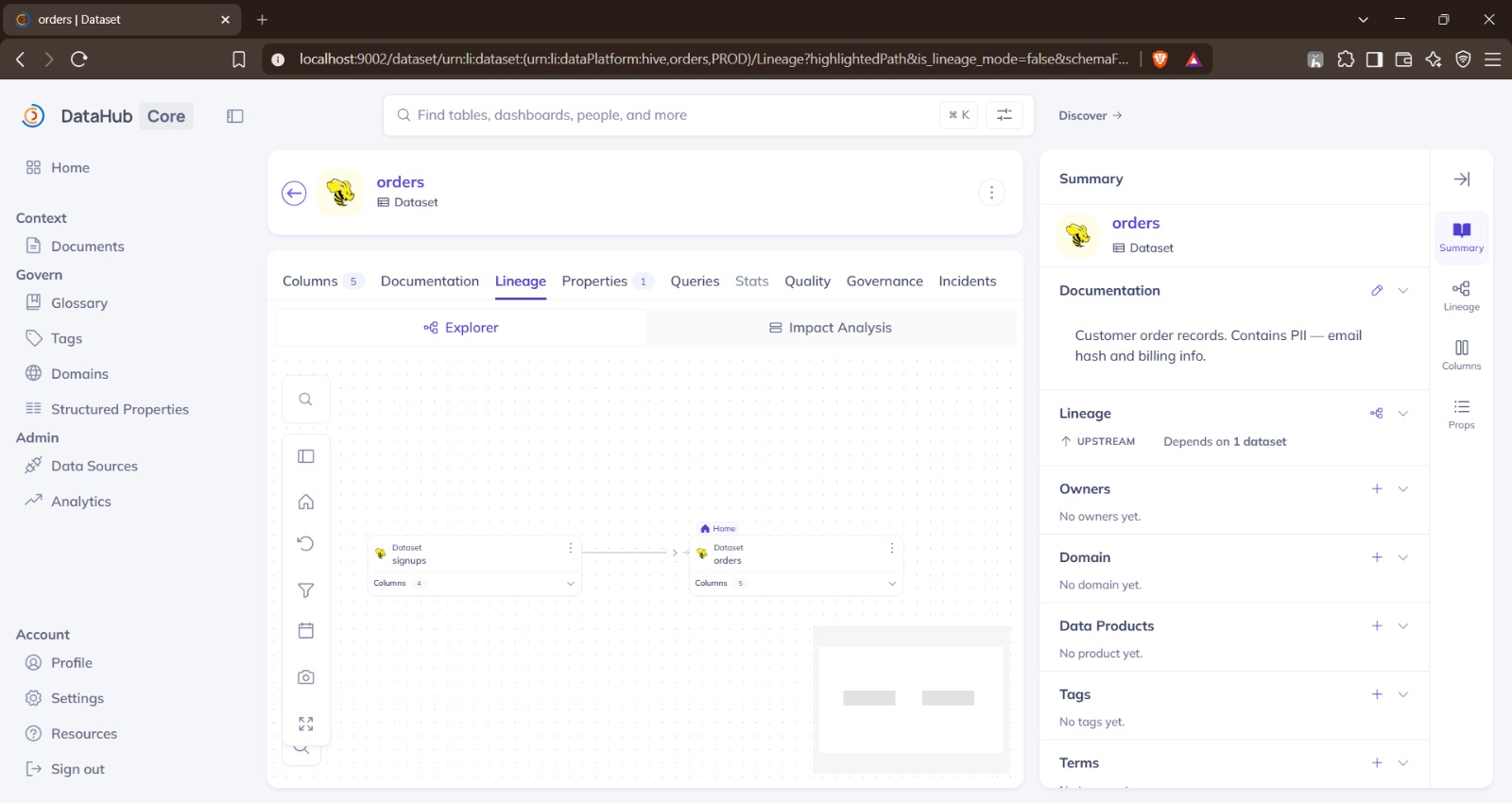Open the orders dataset more-options menu
Image resolution: width=1512 pixels, height=803 pixels.
pyautogui.click(x=991, y=193)
